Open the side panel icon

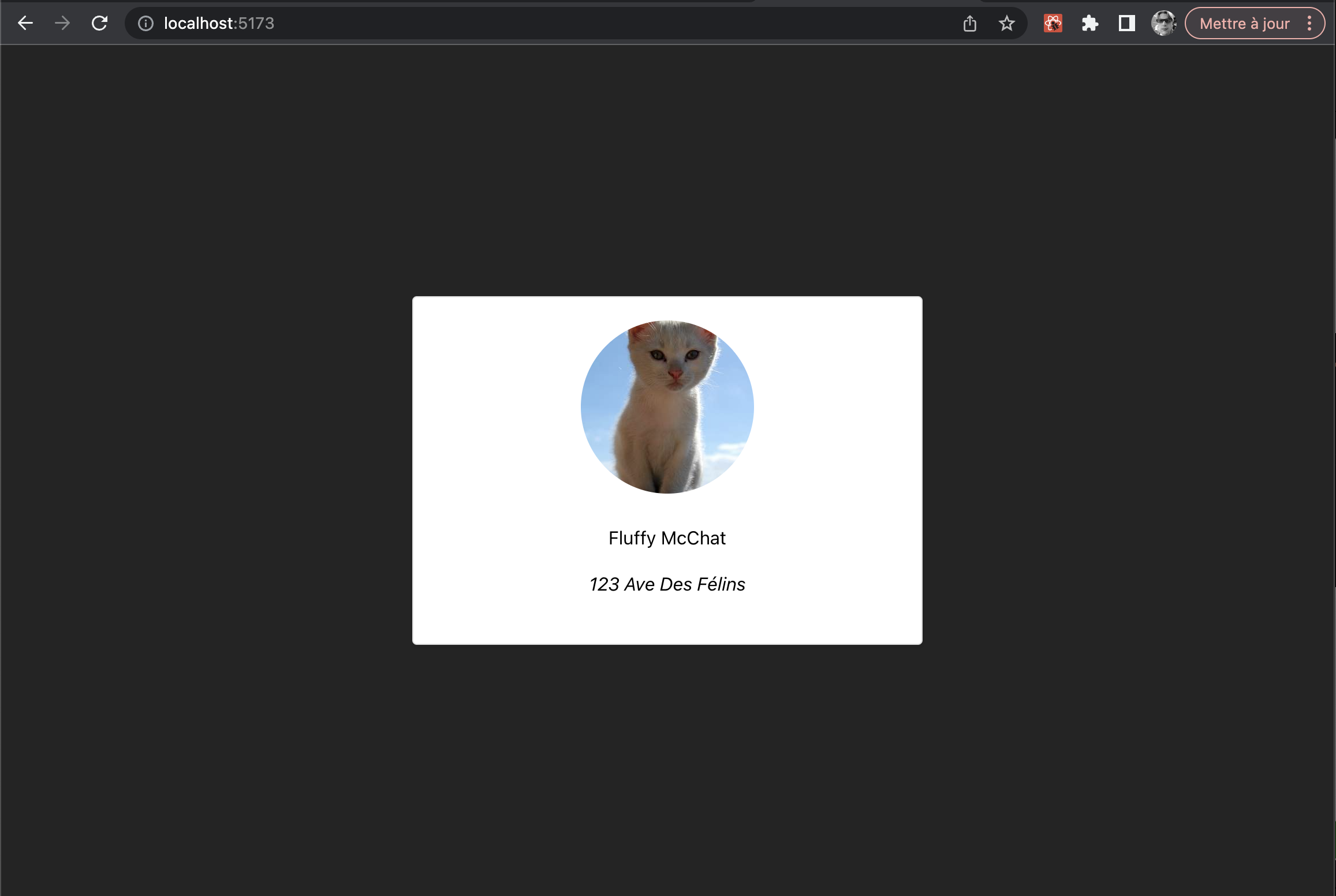pyautogui.click(x=1125, y=23)
